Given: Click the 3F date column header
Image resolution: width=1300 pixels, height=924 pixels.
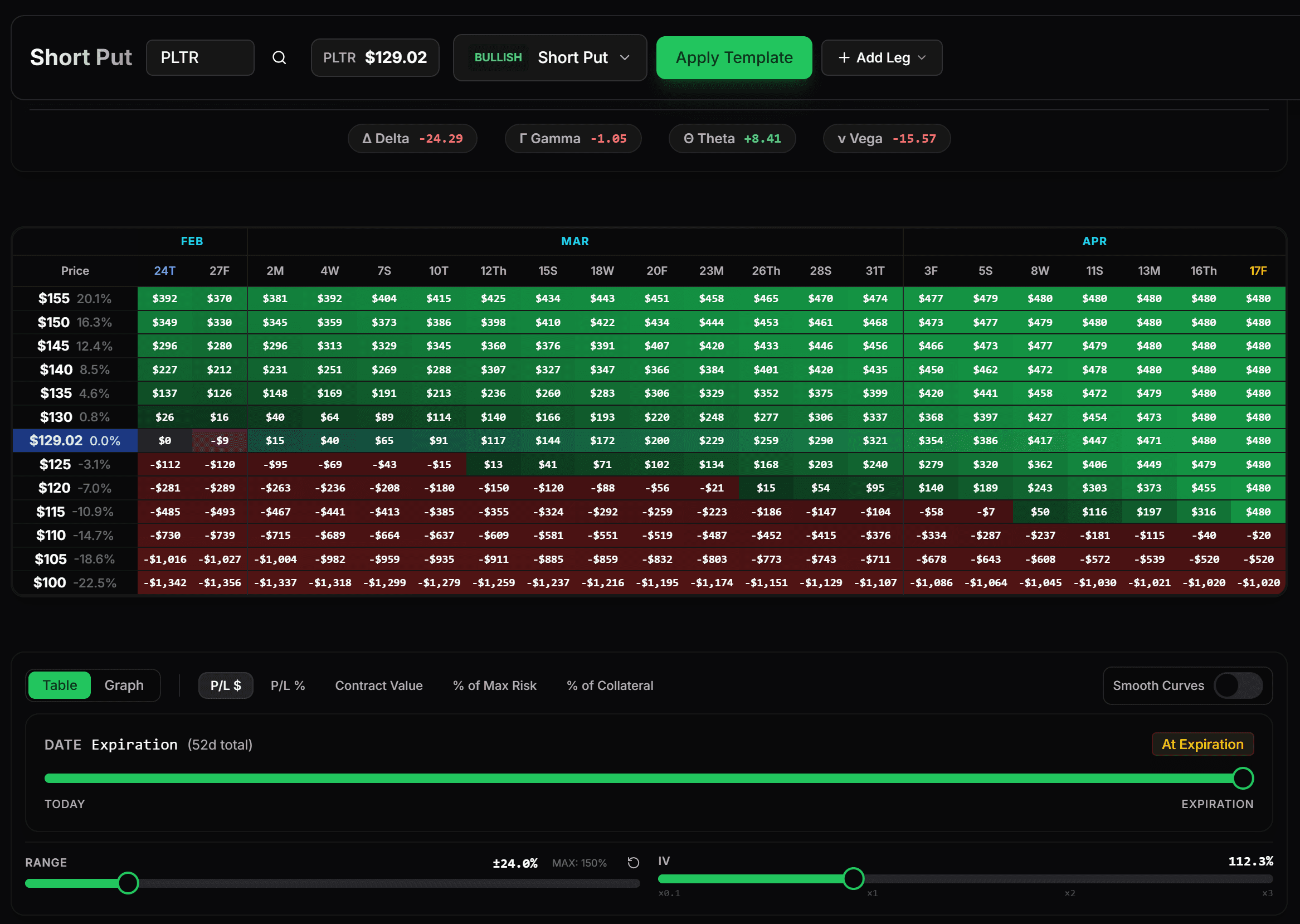Looking at the screenshot, I should [x=930, y=271].
